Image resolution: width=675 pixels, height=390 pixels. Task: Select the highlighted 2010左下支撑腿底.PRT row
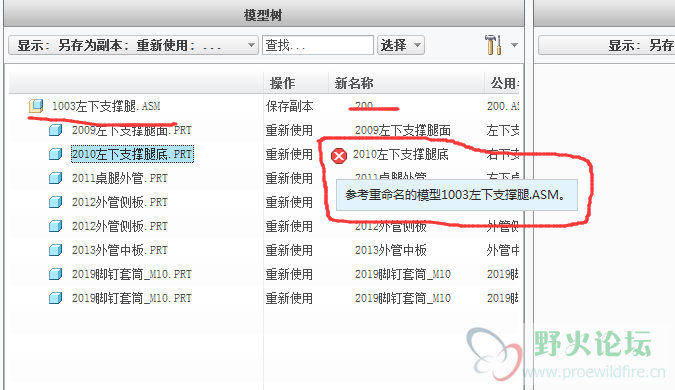[x=132, y=154]
